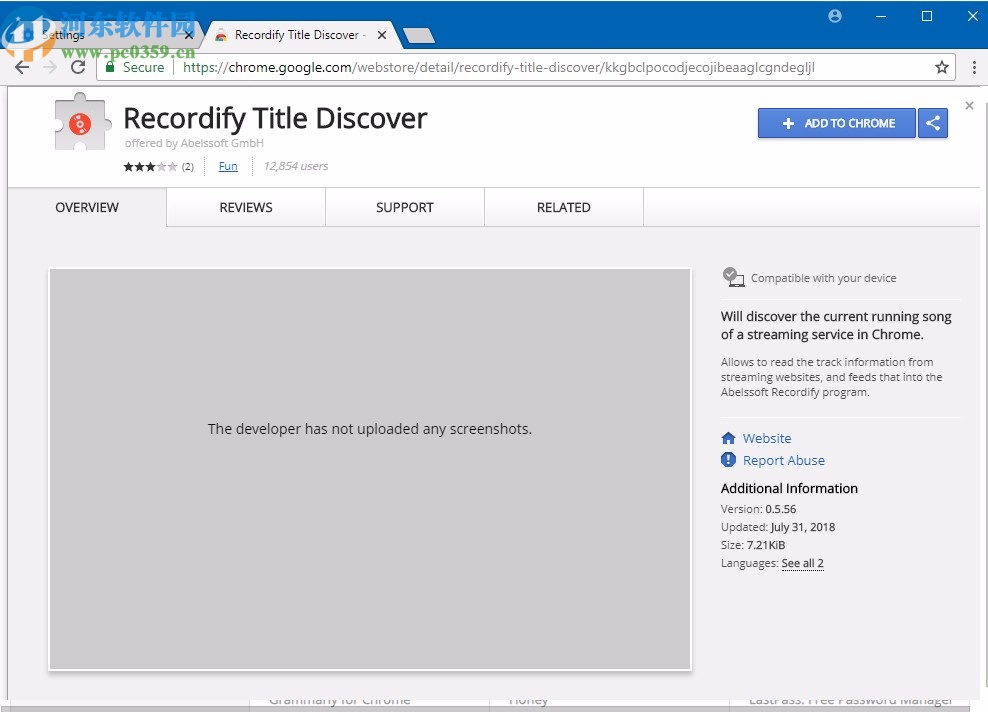Viewport: 988px width, 712px height.
Task: Click the rating count (2)
Action: click(188, 167)
